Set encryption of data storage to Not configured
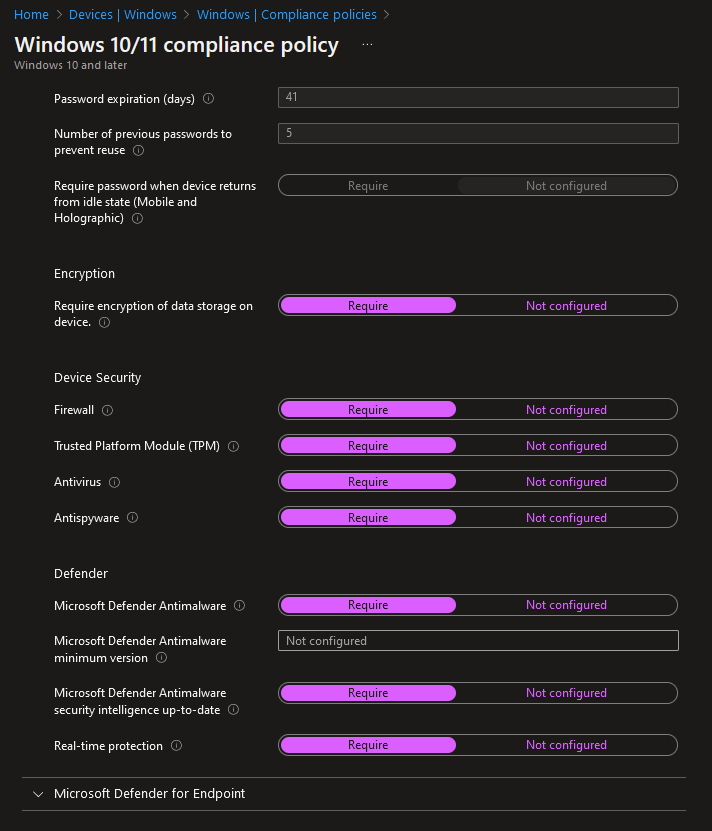Image resolution: width=712 pixels, height=831 pixels. point(566,306)
